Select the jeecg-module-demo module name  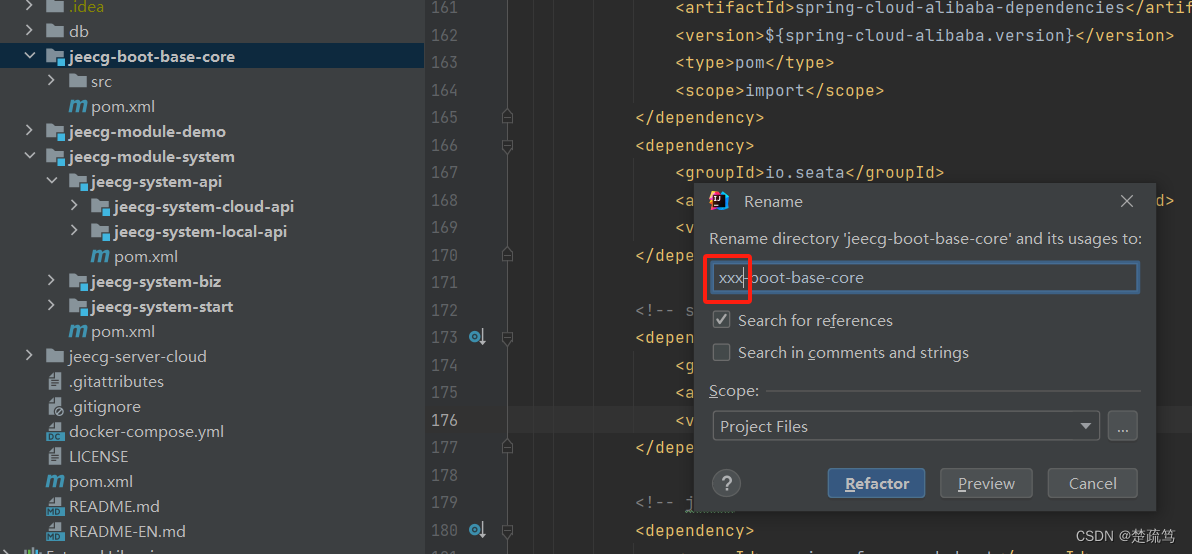coord(147,131)
